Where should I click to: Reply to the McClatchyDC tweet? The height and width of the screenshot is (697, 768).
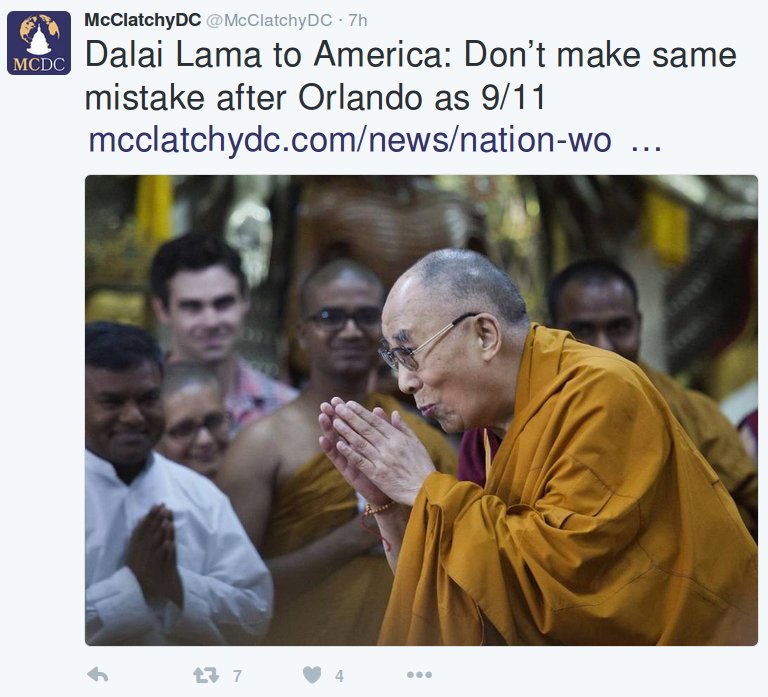click(97, 675)
